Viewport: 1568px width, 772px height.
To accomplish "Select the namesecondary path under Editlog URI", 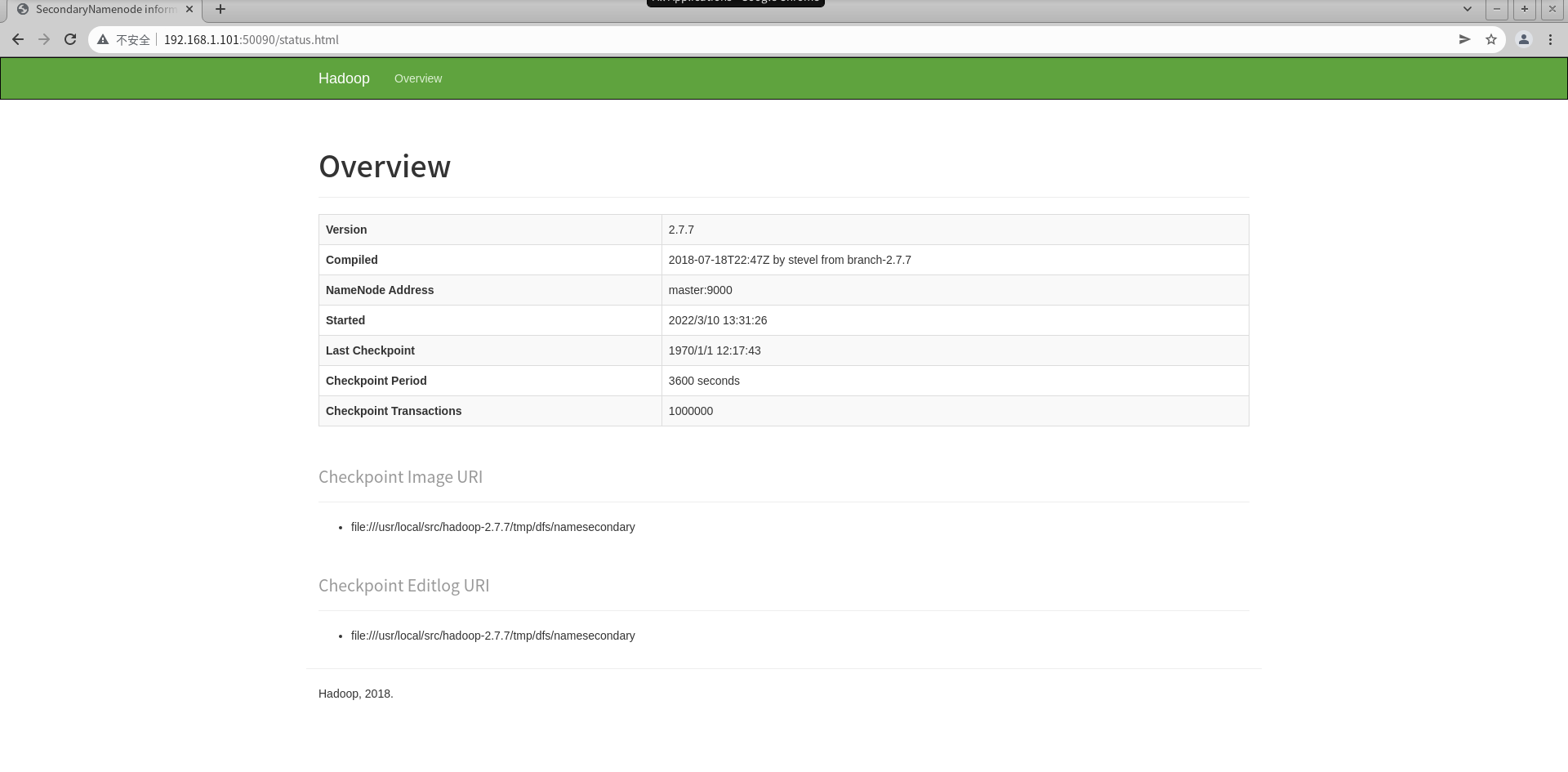I will (493, 636).
